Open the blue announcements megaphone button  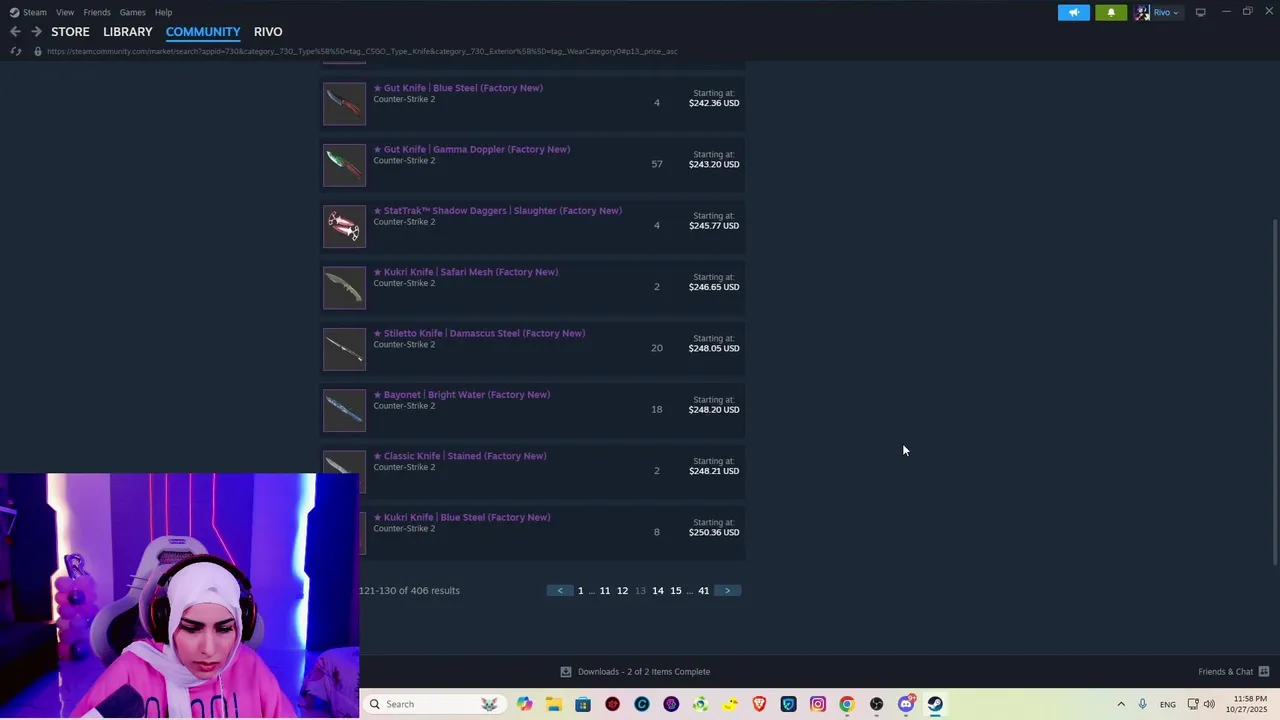(1074, 12)
